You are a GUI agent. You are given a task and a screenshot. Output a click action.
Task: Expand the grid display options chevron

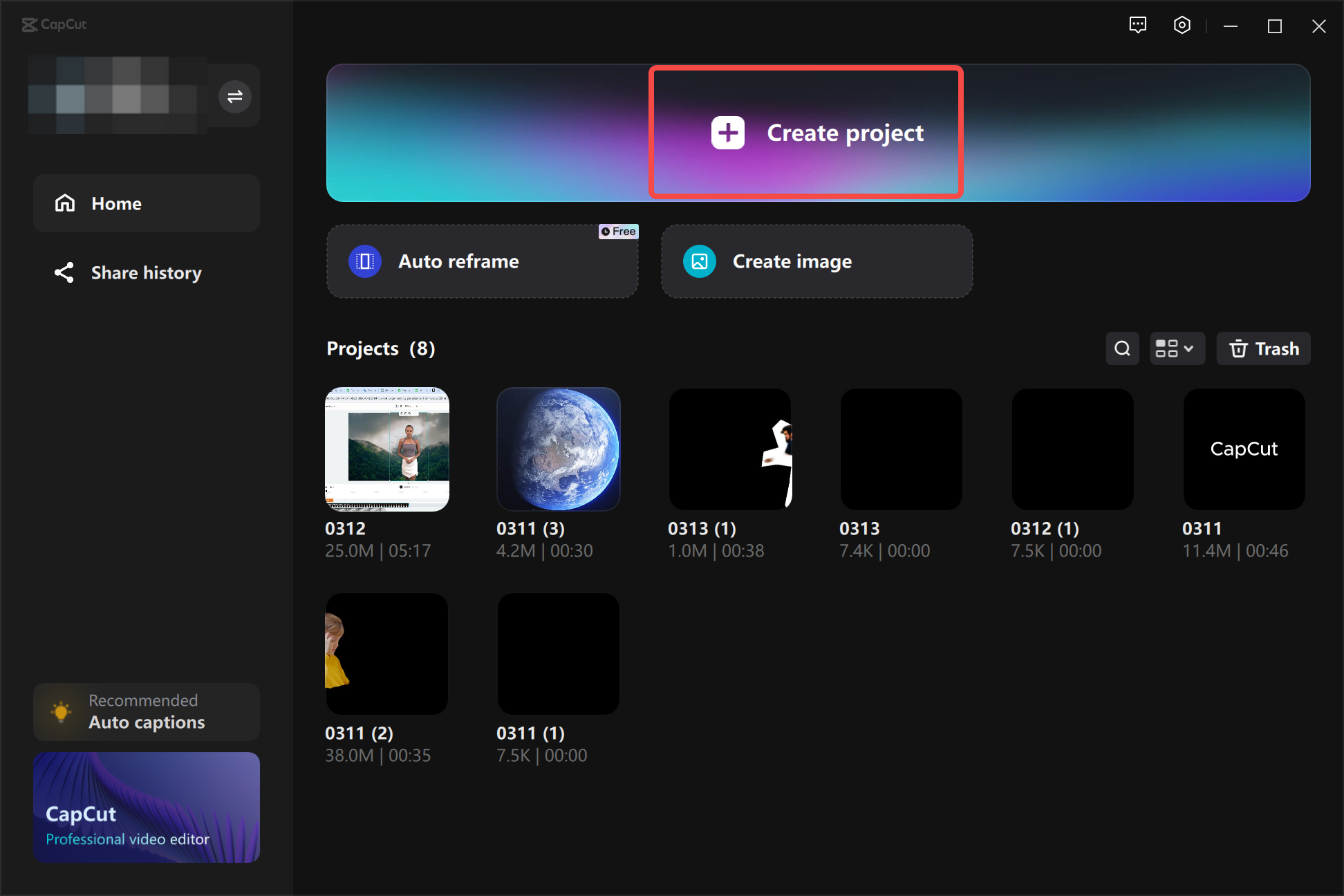coord(1188,348)
